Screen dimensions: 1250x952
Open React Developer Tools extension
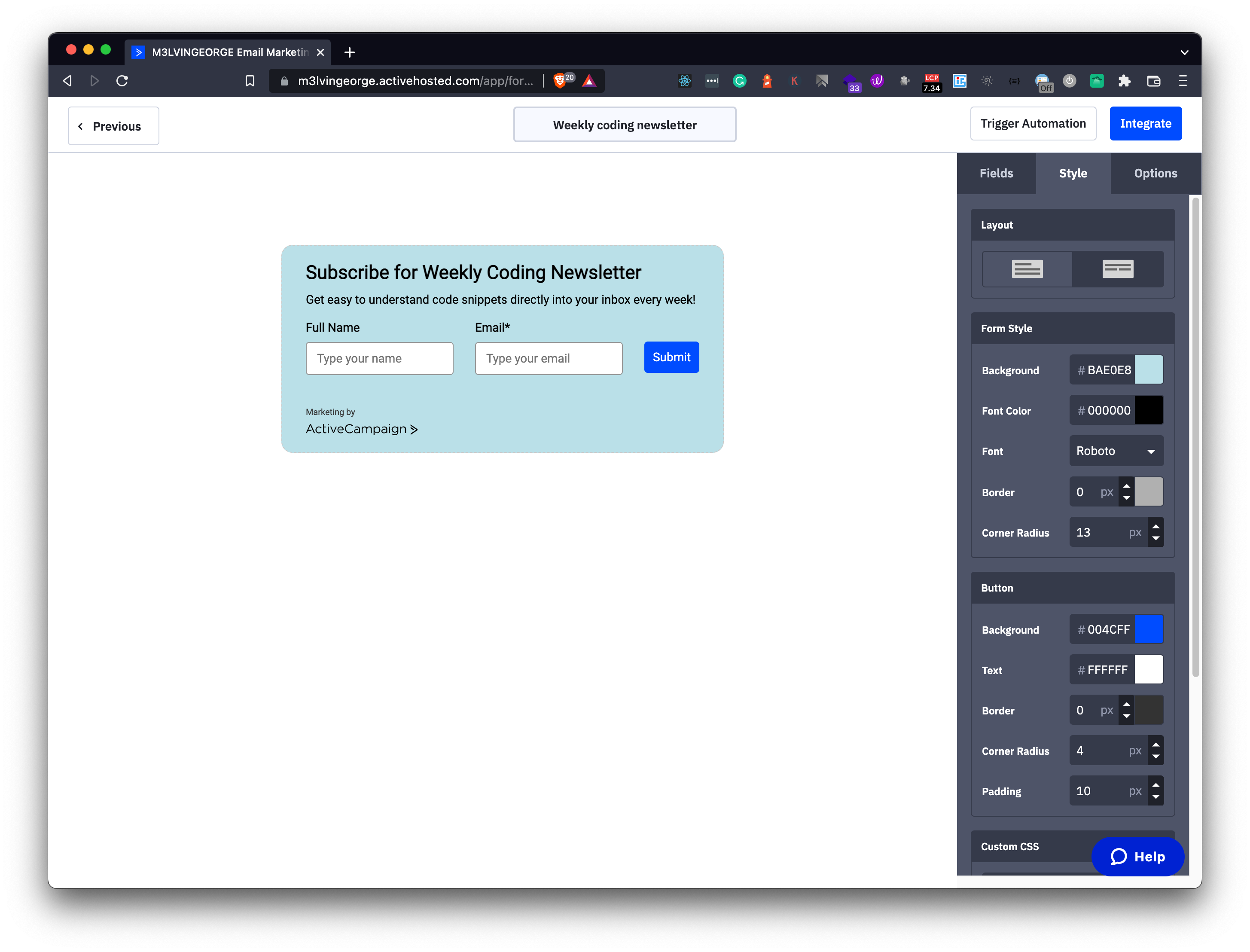[685, 81]
